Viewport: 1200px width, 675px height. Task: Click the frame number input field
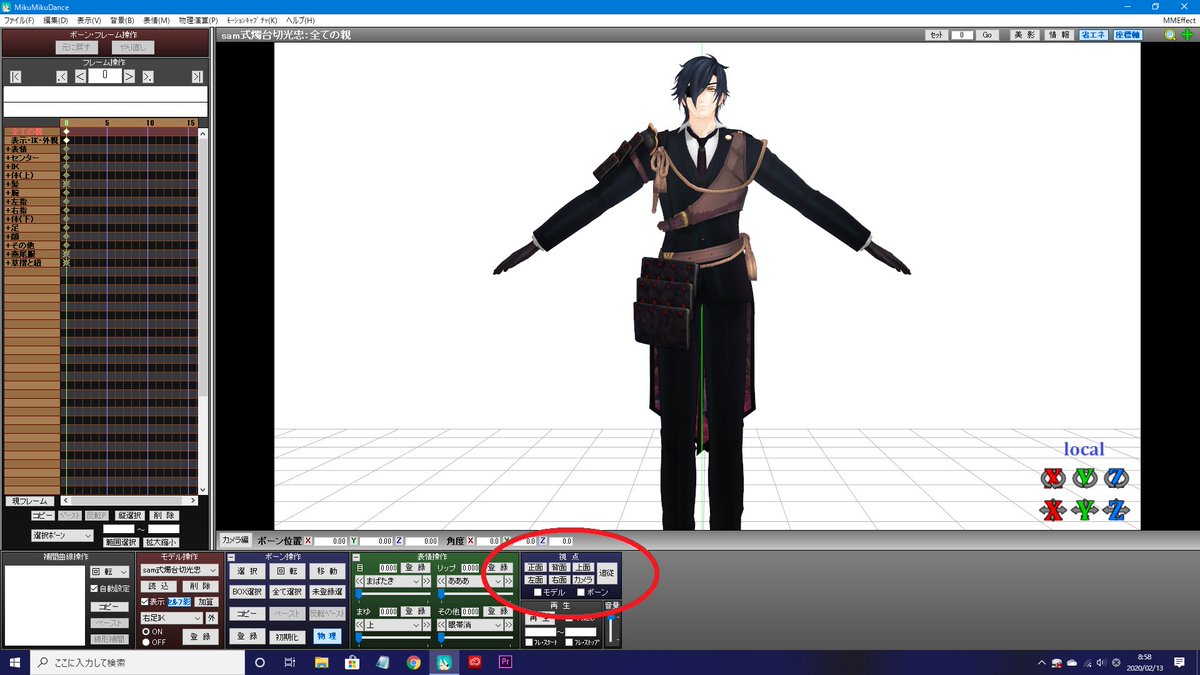coord(105,76)
